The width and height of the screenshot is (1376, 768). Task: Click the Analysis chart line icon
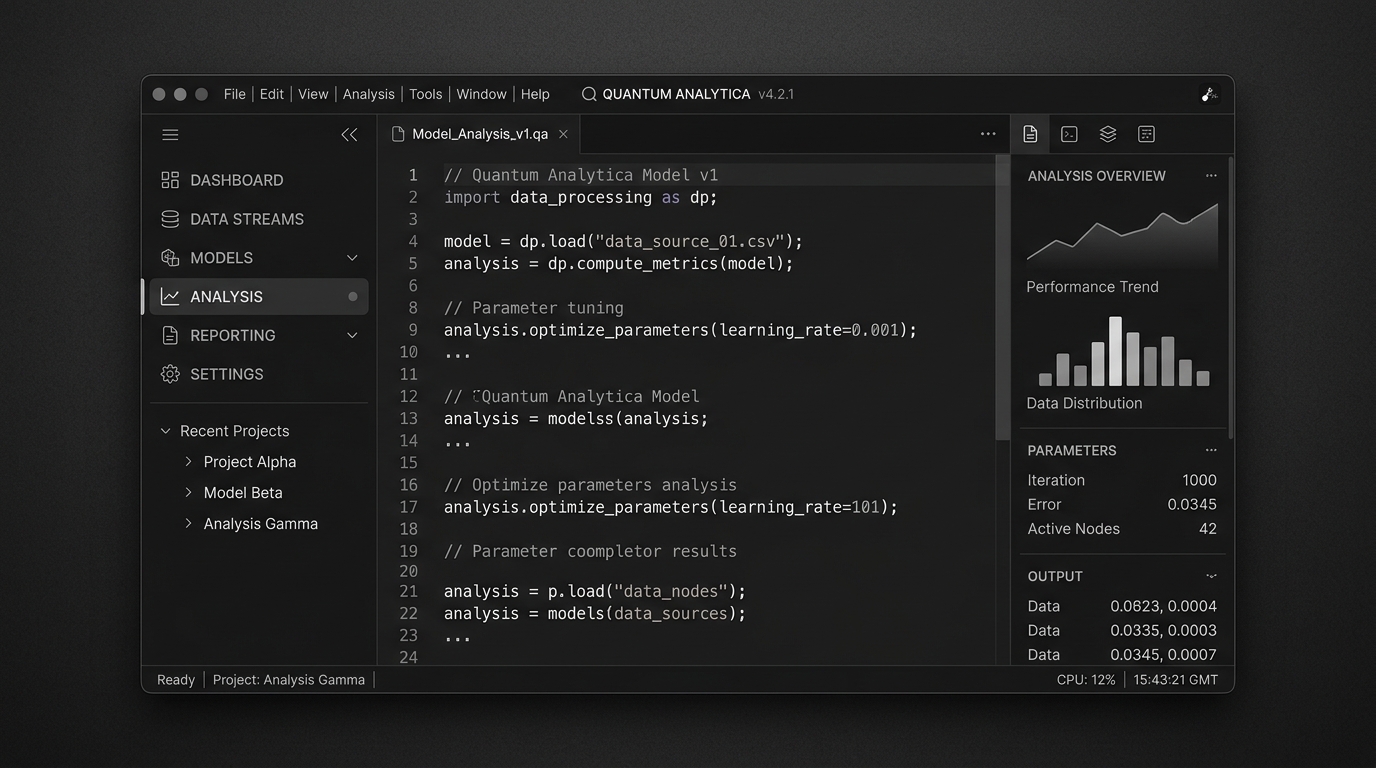tap(170, 297)
